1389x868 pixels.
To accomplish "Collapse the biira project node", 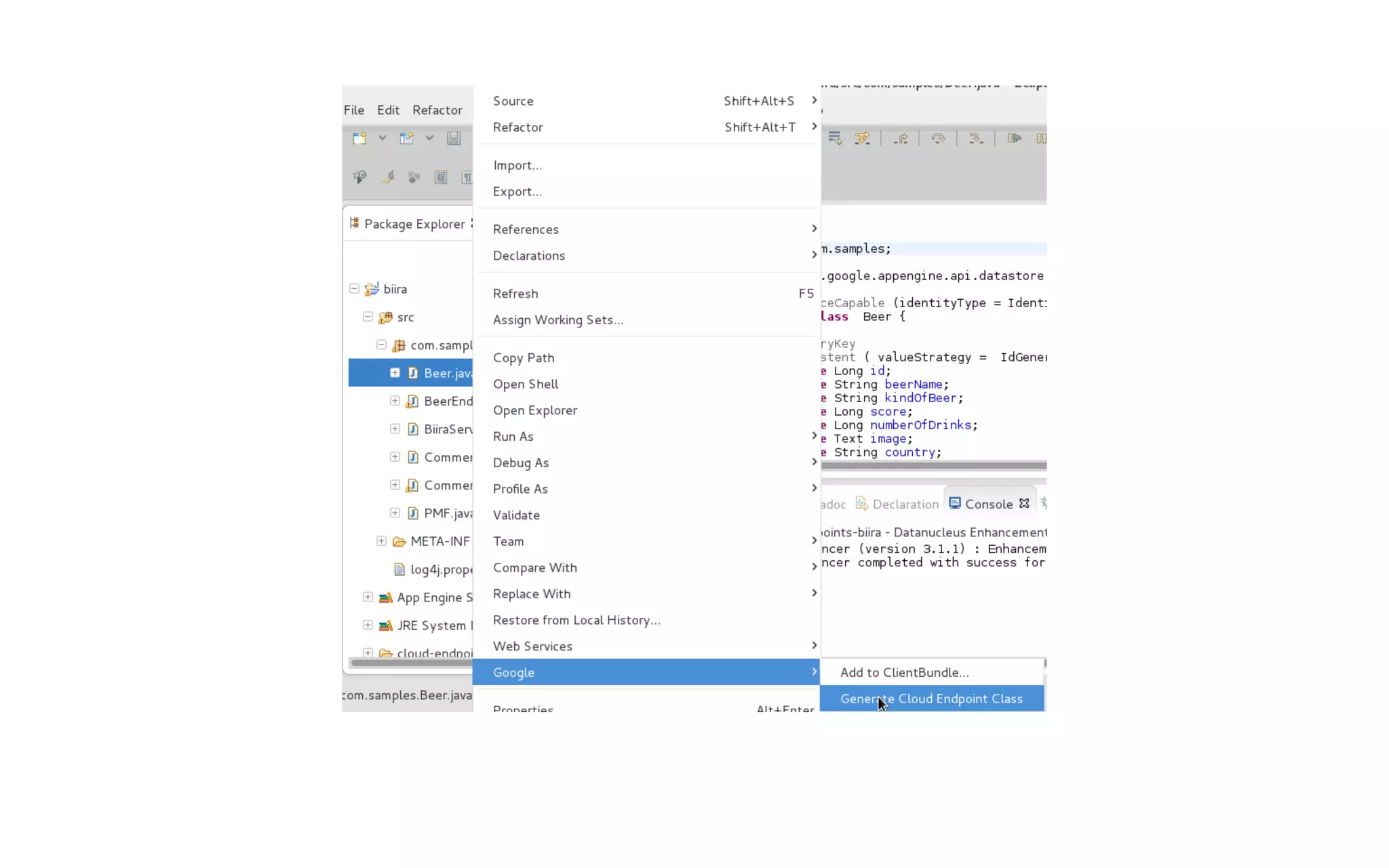I will click(354, 289).
